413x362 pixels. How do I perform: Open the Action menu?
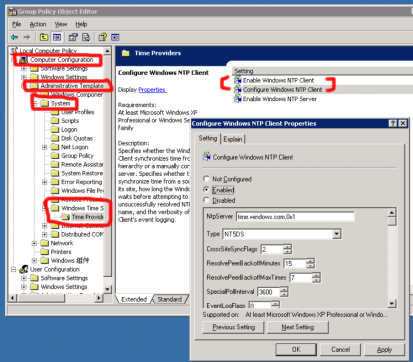pyautogui.click(x=38, y=24)
